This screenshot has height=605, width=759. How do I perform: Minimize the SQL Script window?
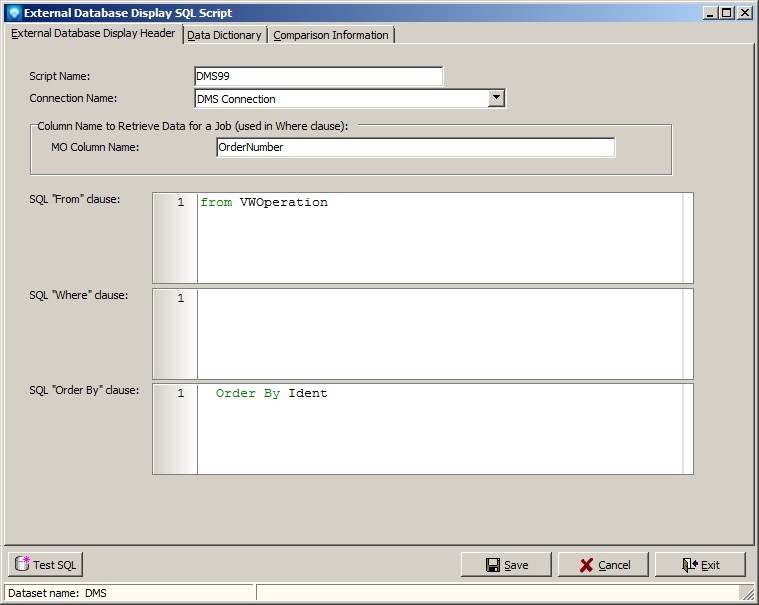tap(711, 13)
